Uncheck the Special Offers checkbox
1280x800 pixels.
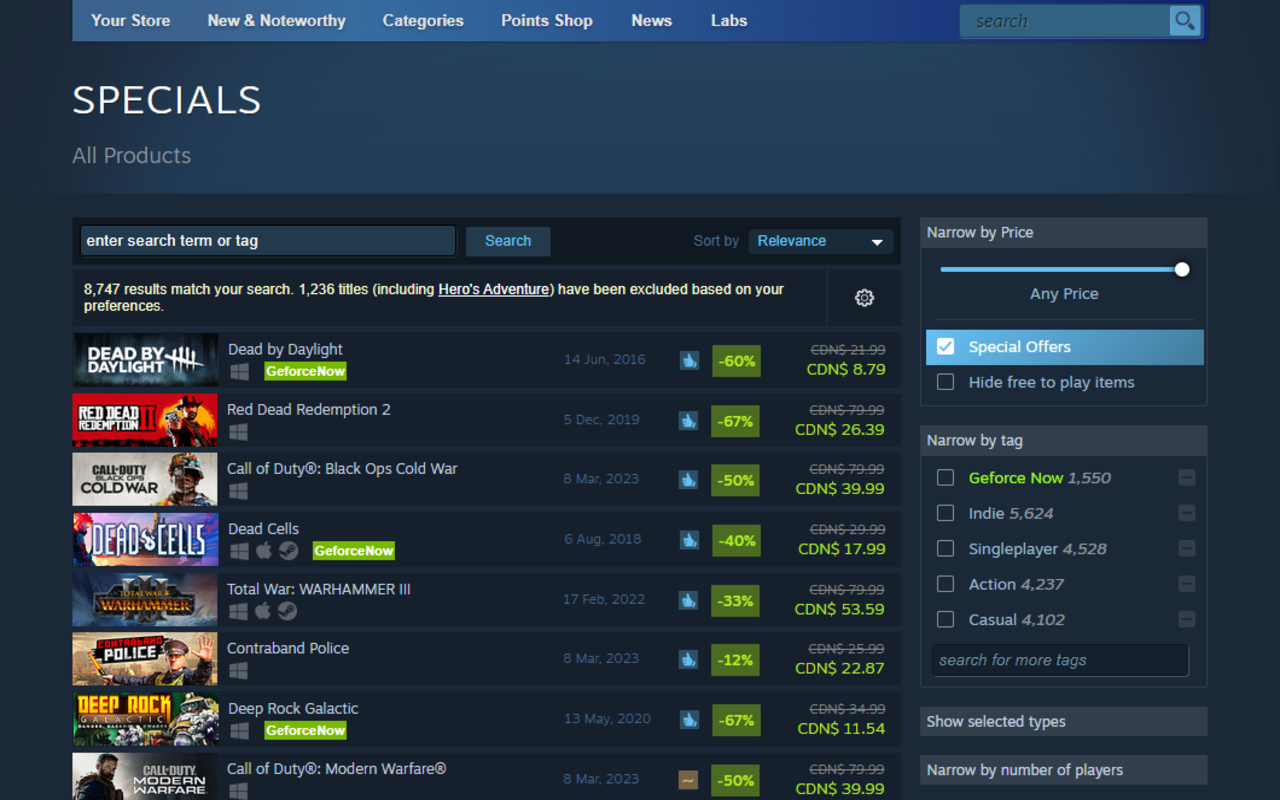[945, 347]
